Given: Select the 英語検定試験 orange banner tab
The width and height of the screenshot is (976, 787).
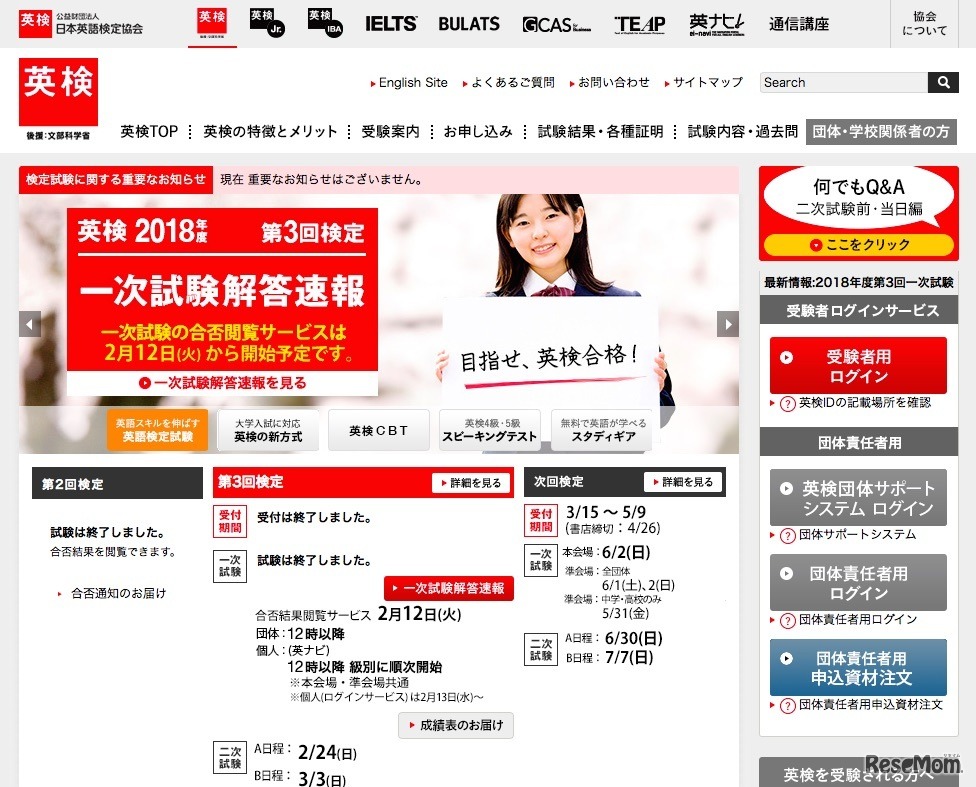Looking at the screenshot, I should 157,430.
